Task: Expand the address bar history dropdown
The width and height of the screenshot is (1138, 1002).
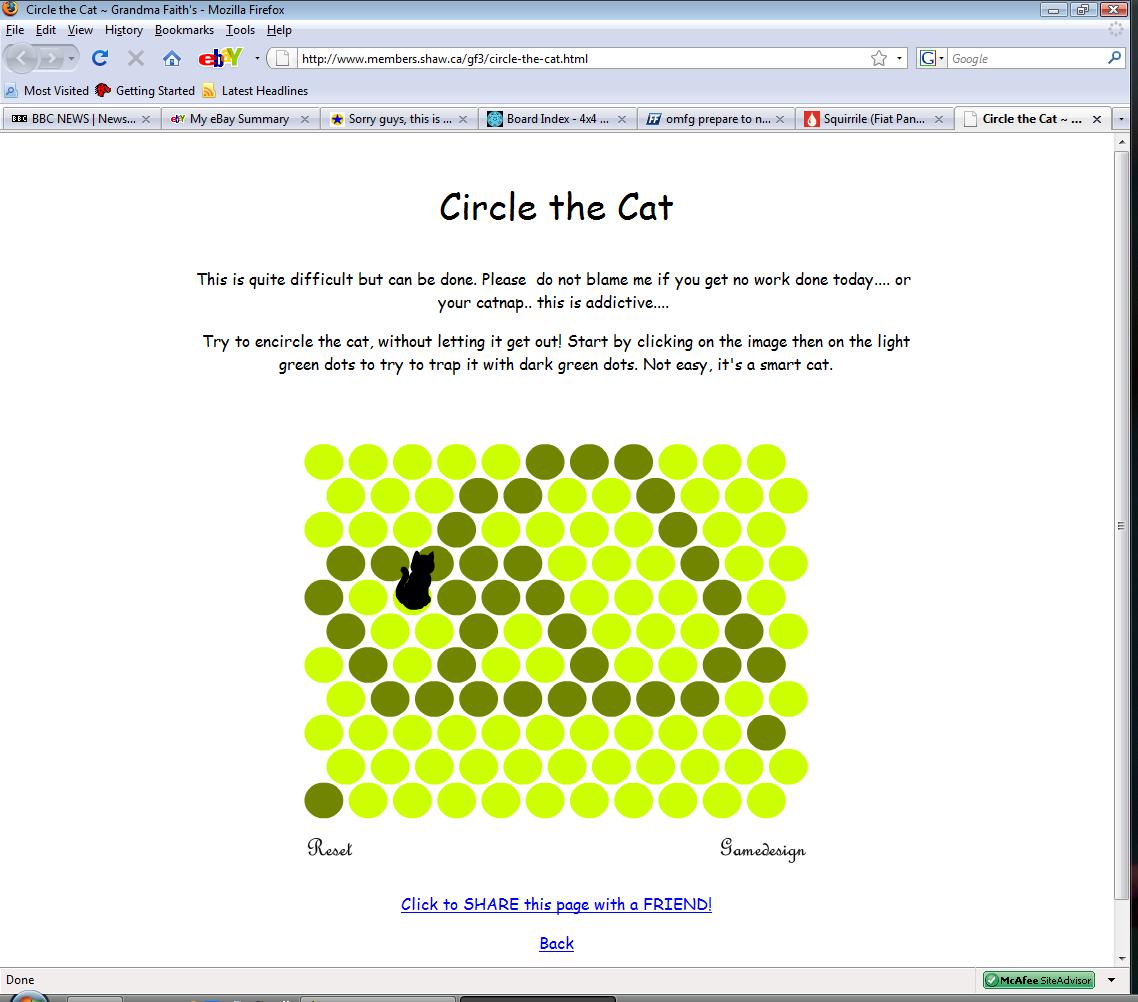Action: pos(899,58)
